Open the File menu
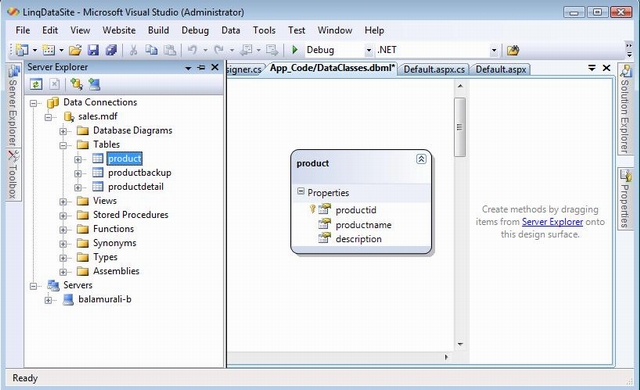 23,30
